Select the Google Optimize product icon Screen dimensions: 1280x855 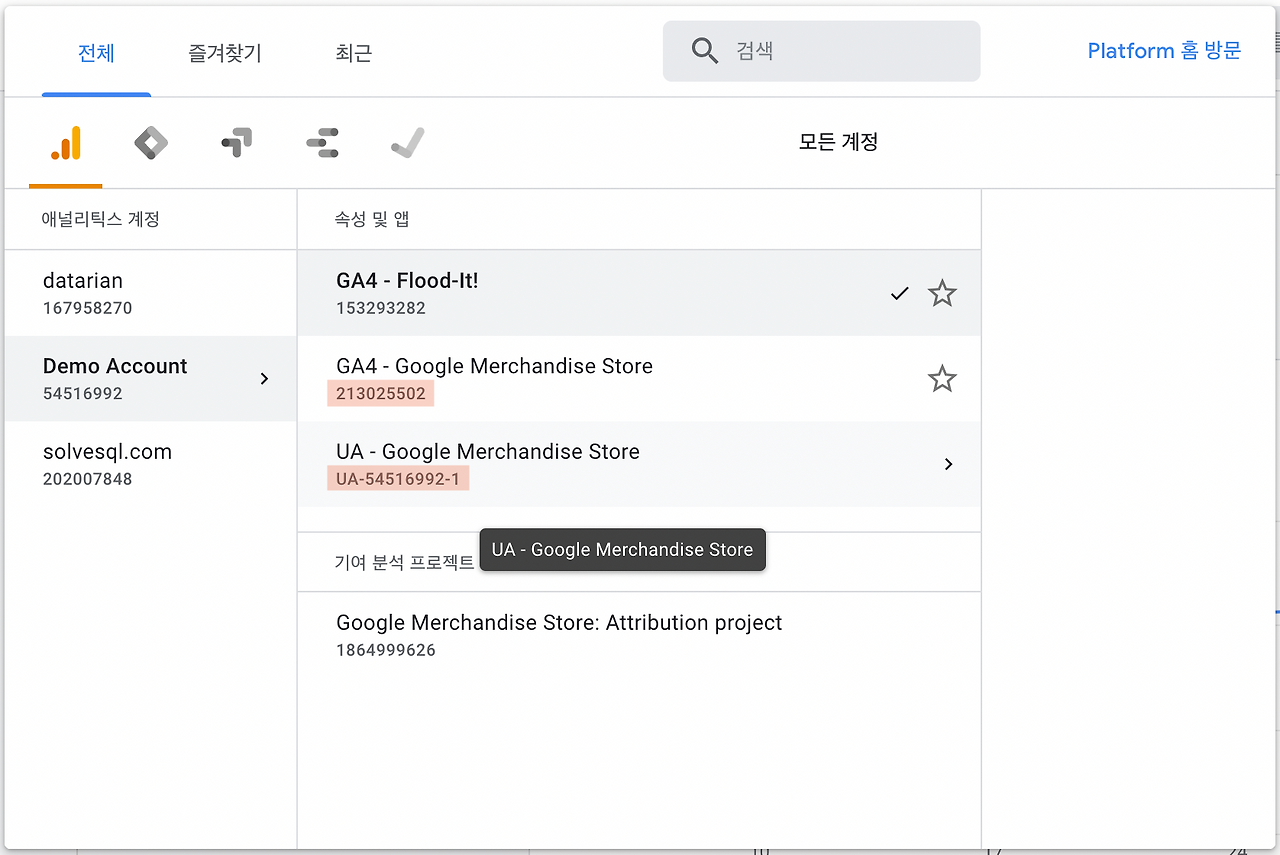pyautogui.click(x=236, y=143)
